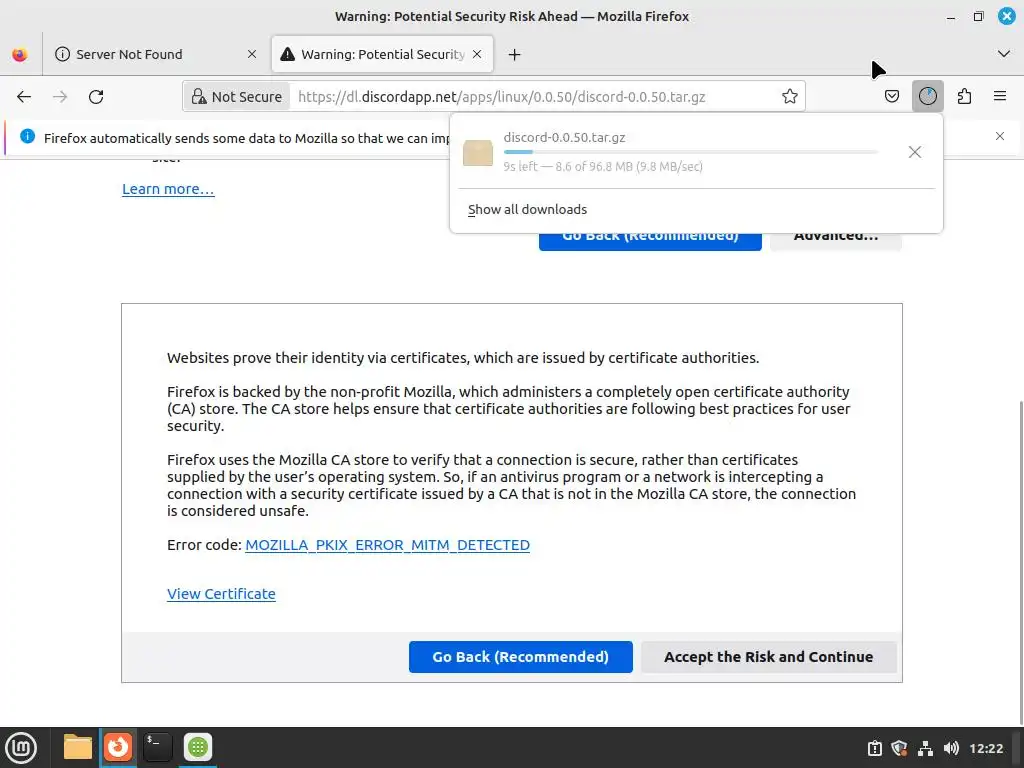This screenshot has width=1024, height=768.
Task: Click the forward navigation arrow
Action: pyautogui.click(x=60, y=97)
